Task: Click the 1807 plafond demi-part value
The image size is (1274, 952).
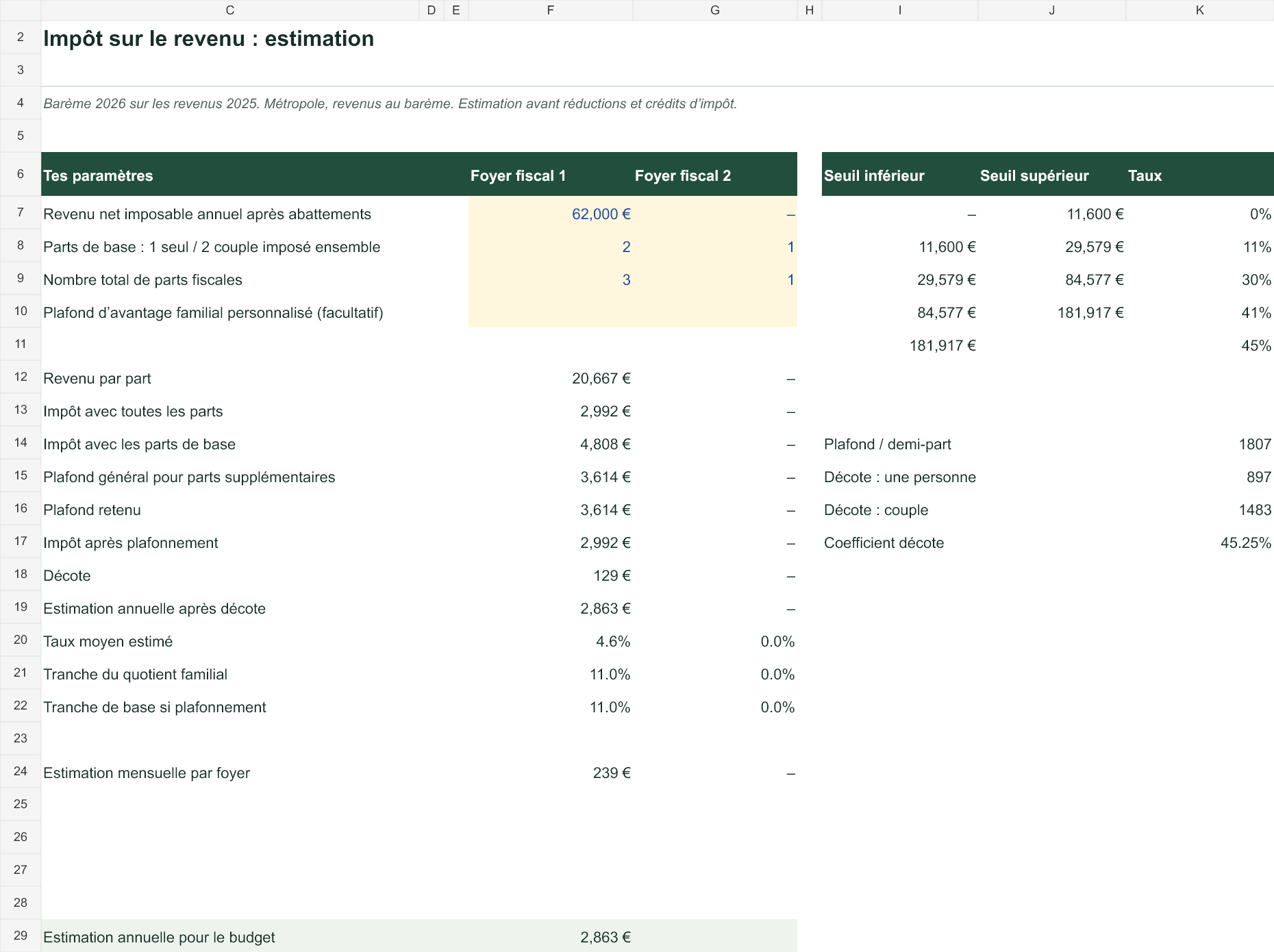Action: 1255,444
